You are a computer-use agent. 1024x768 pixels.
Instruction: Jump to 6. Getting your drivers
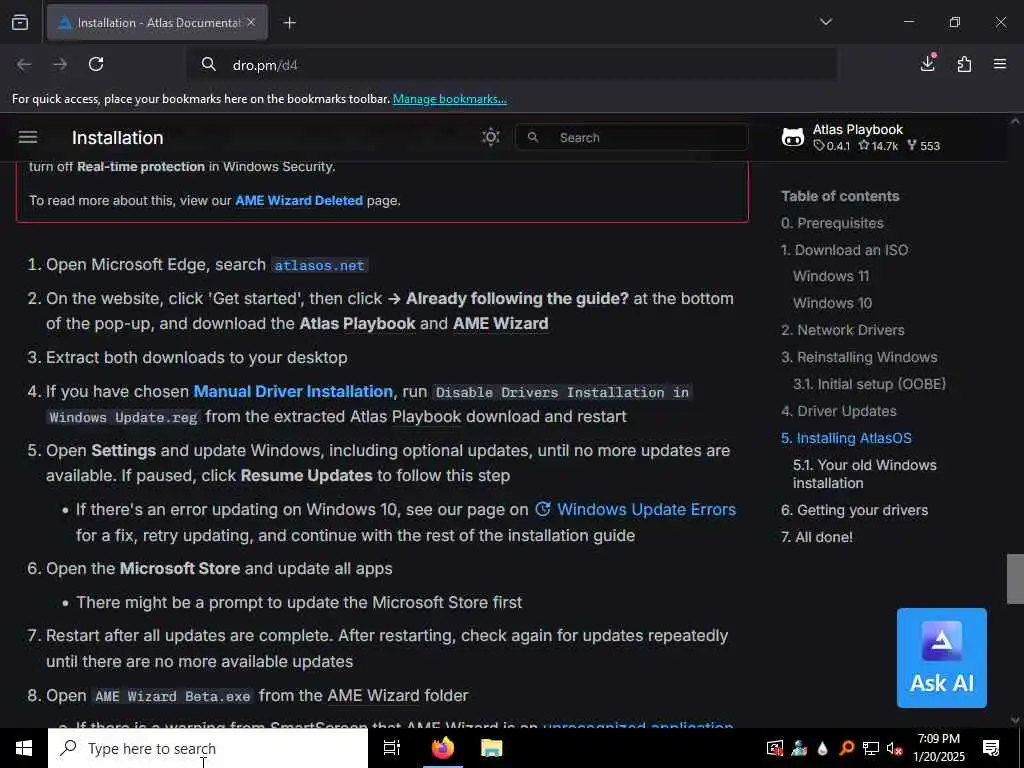click(x=854, y=510)
